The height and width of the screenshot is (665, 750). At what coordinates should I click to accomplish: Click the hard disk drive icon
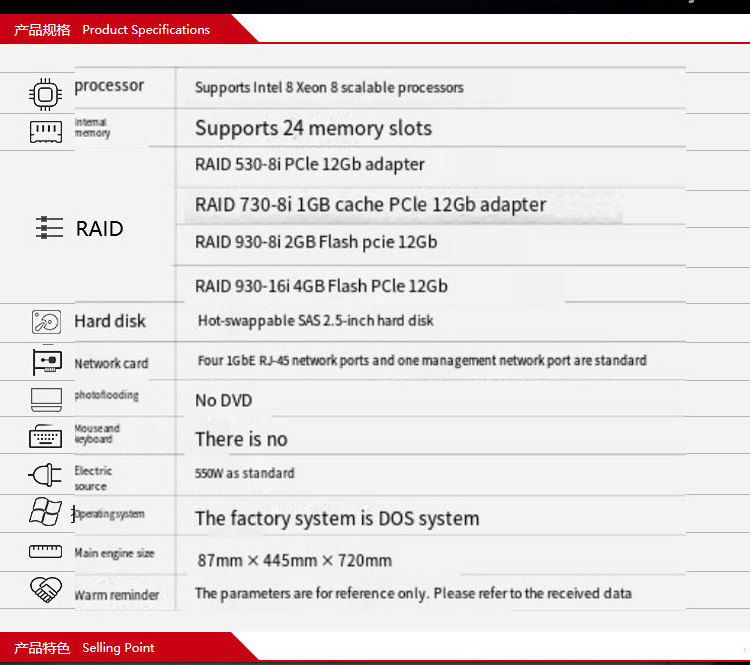coord(46,322)
